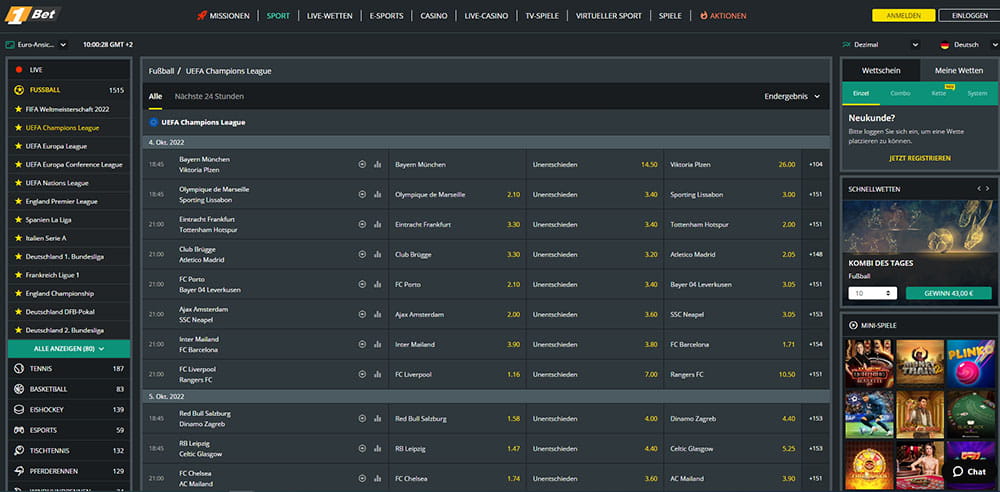Toggle star for FIFA Weltmeisterschaft 2022
Image resolution: width=1000 pixels, height=492 pixels.
click(18, 109)
